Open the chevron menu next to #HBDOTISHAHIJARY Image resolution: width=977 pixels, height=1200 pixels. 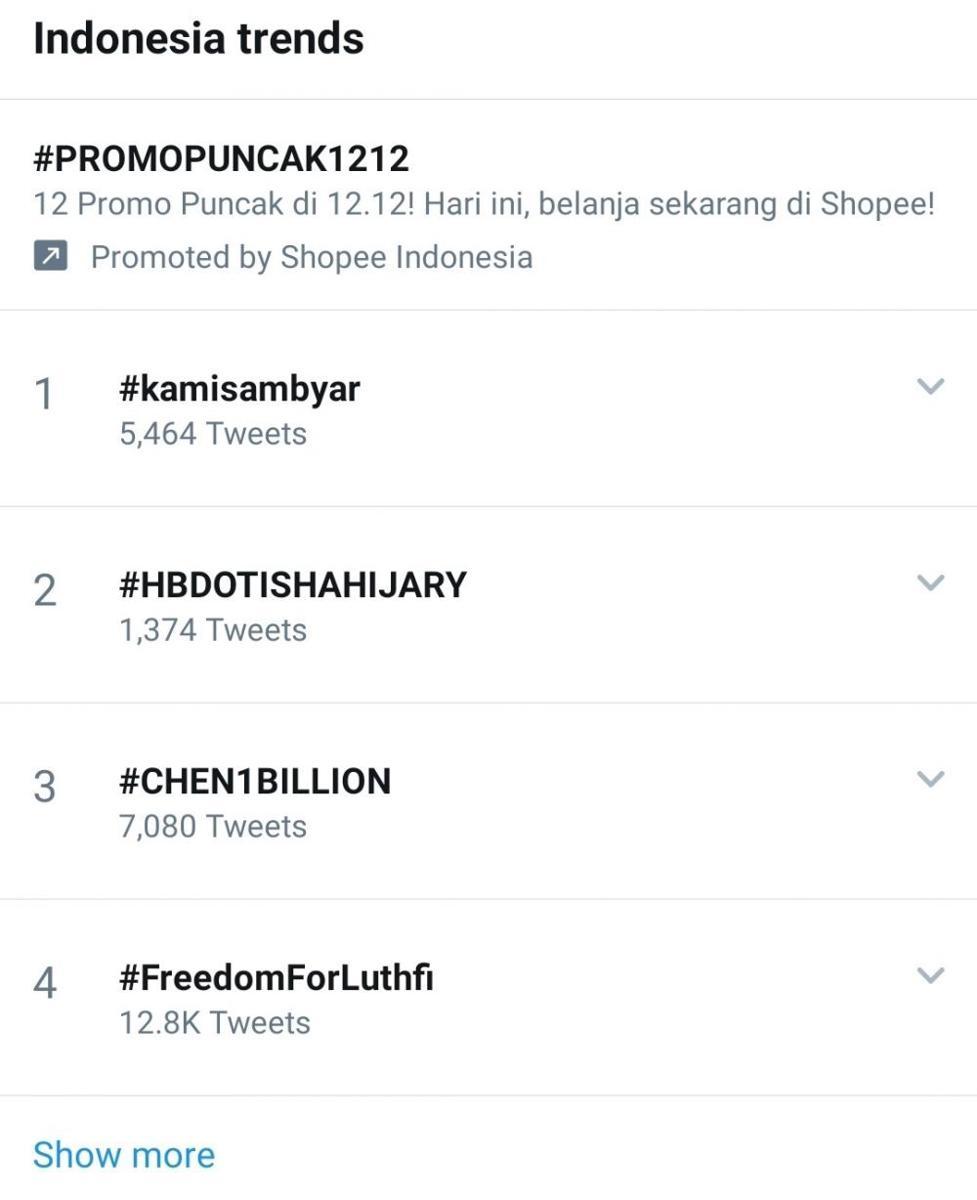[930, 582]
